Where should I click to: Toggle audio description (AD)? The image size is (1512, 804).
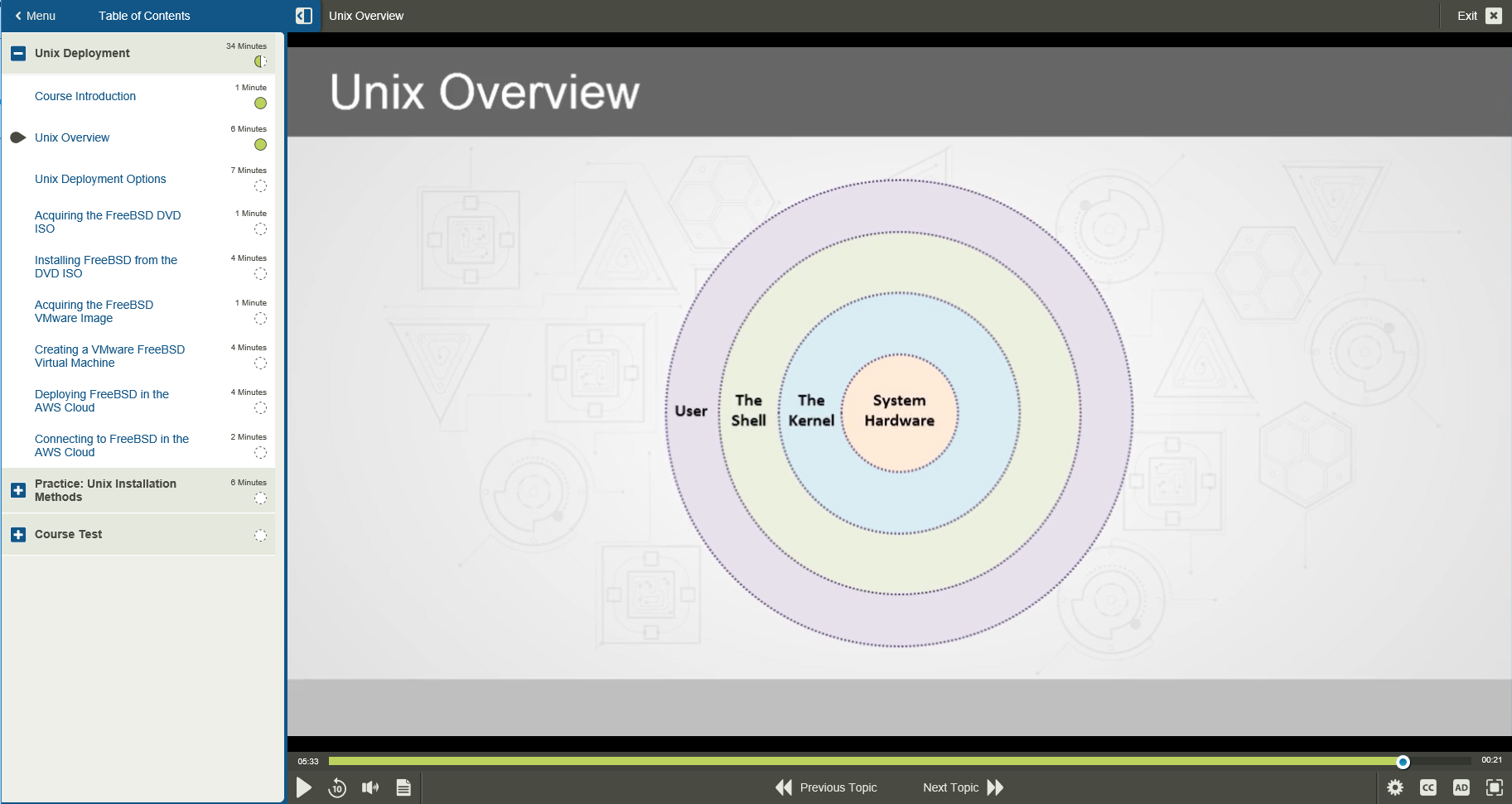[1461, 787]
